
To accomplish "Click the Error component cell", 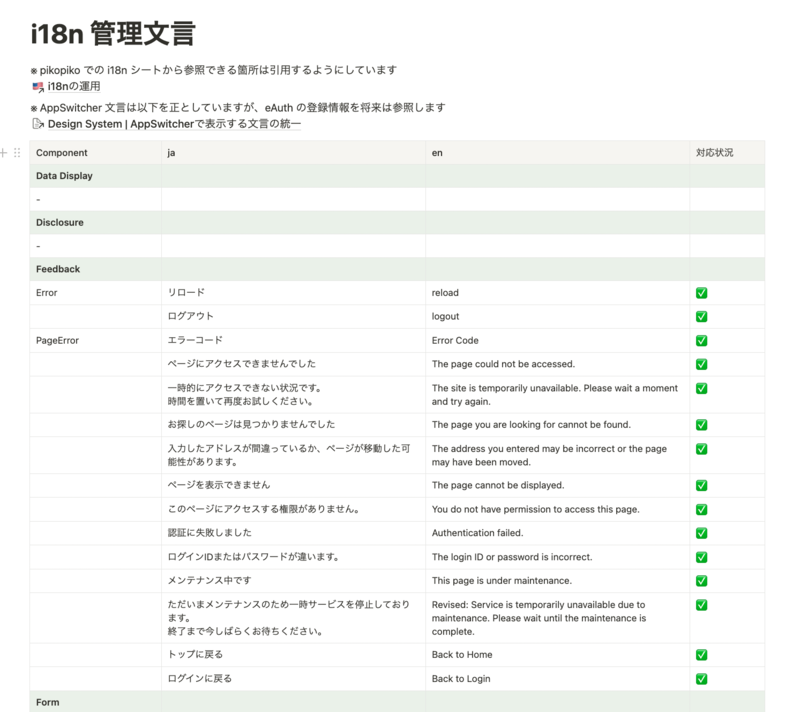I will click(95, 293).
